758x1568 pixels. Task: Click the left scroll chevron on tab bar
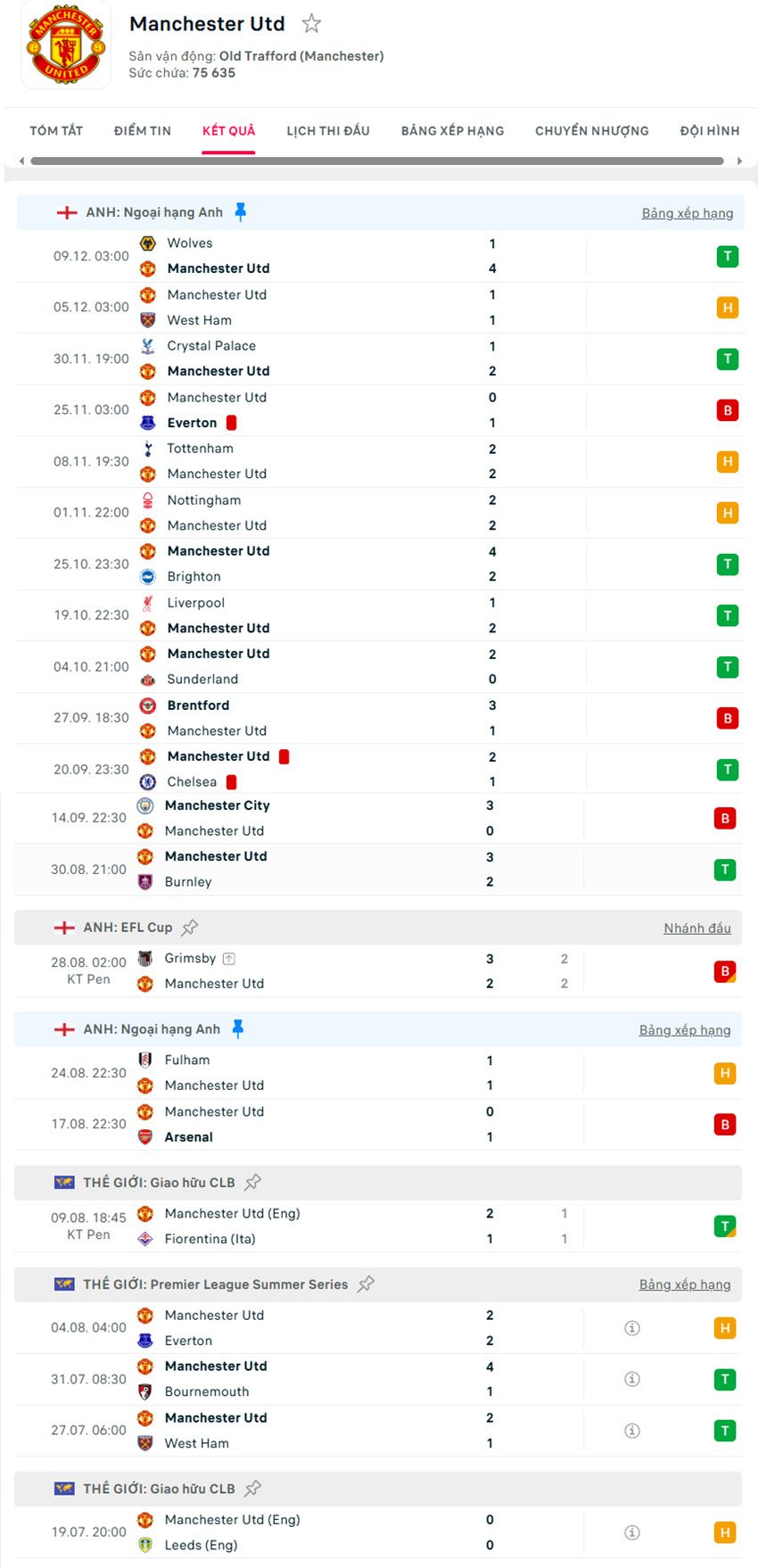20,161
